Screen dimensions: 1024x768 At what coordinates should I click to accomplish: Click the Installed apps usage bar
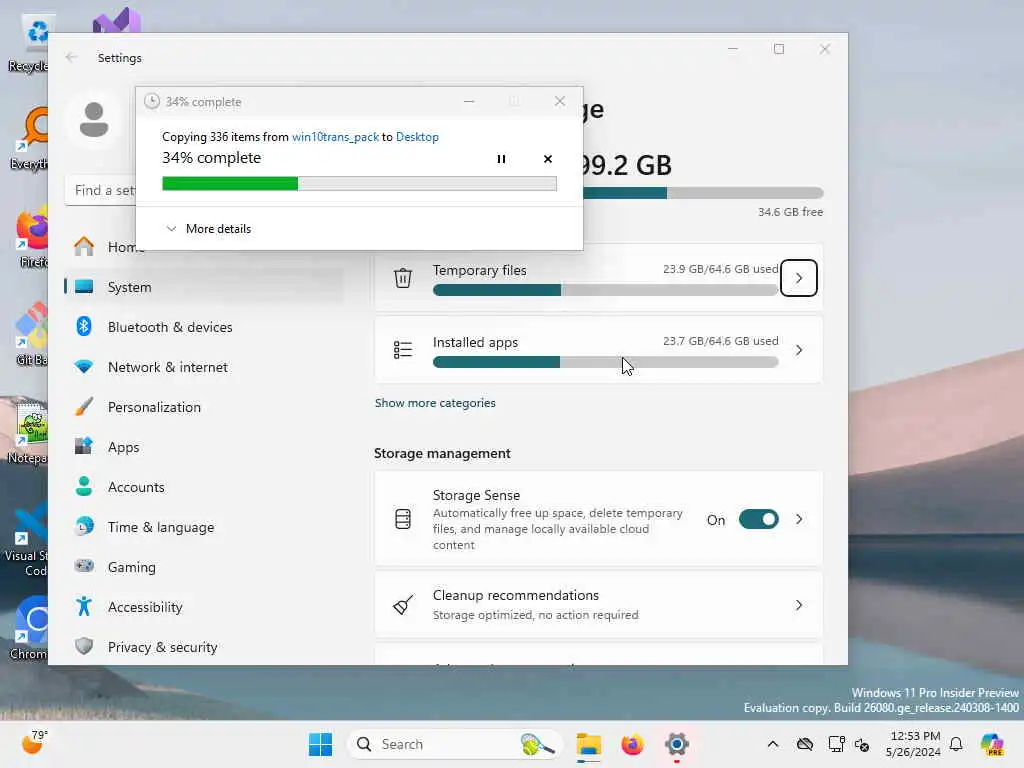[605, 362]
